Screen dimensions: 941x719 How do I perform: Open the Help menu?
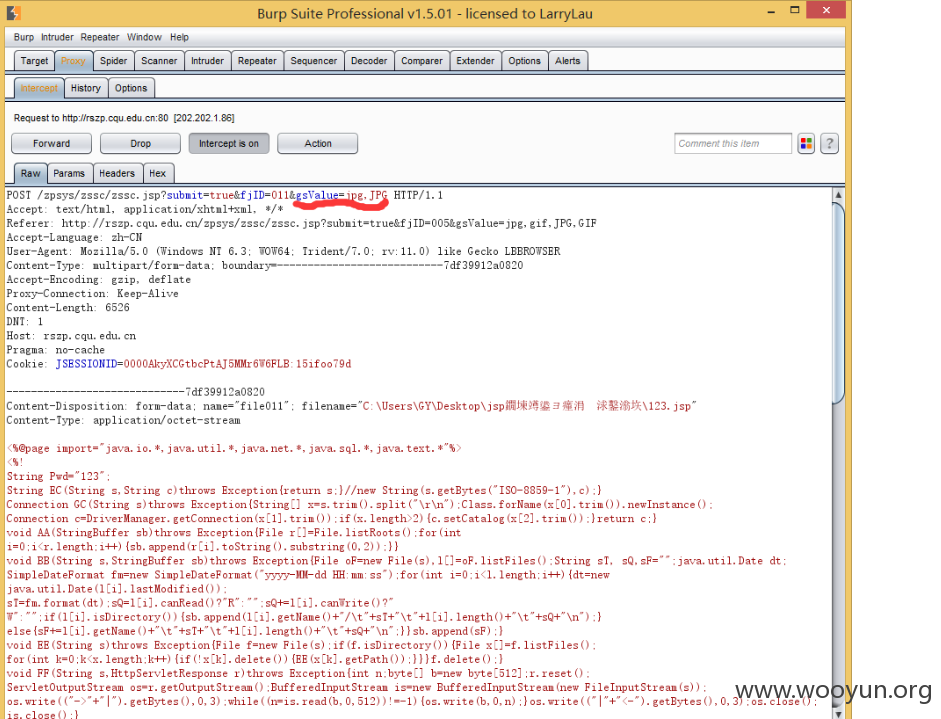pyautogui.click(x=179, y=37)
